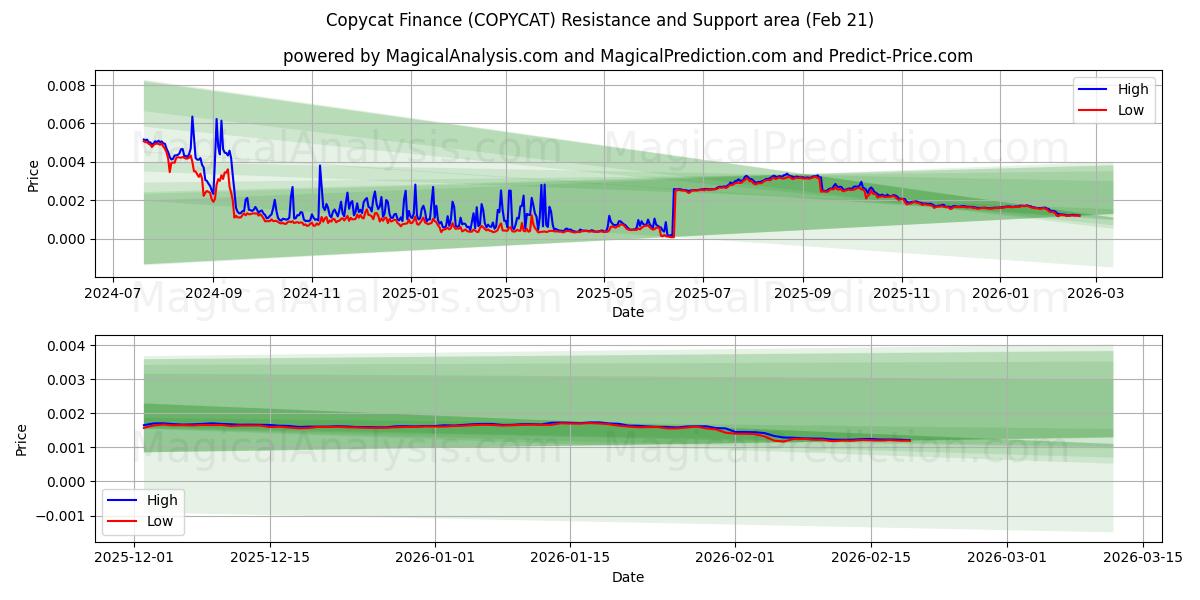Click the '2026-03-01' tick label
The height and width of the screenshot is (600, 1200).
(x=1006, y=559)
